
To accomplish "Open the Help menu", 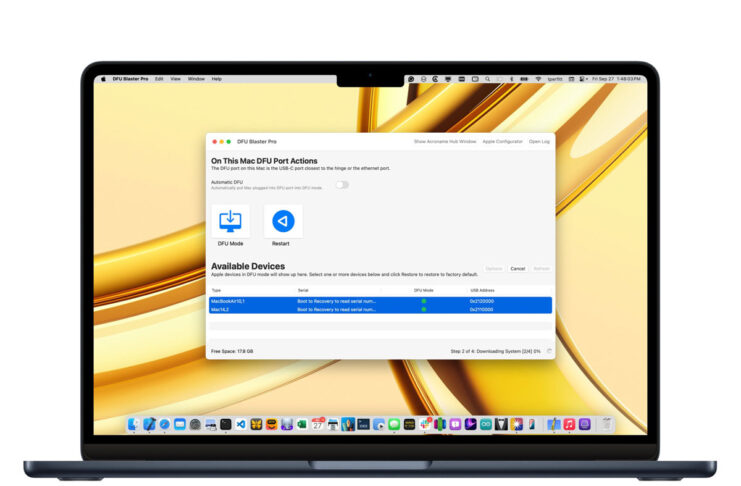I will pos(216,79).
